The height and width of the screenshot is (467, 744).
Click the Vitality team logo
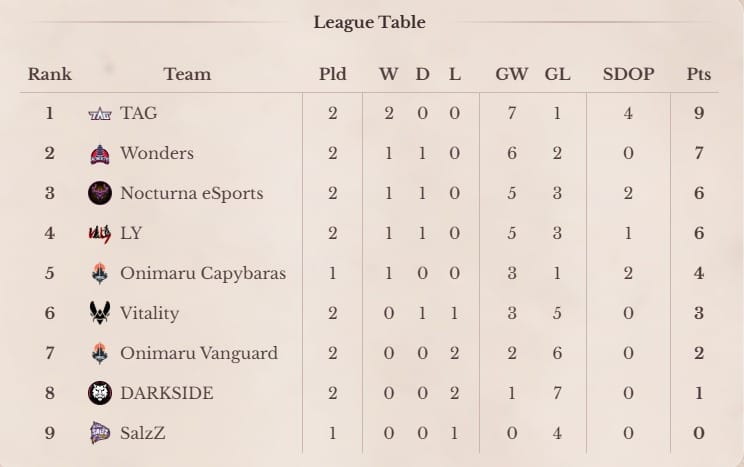(100, 313)
